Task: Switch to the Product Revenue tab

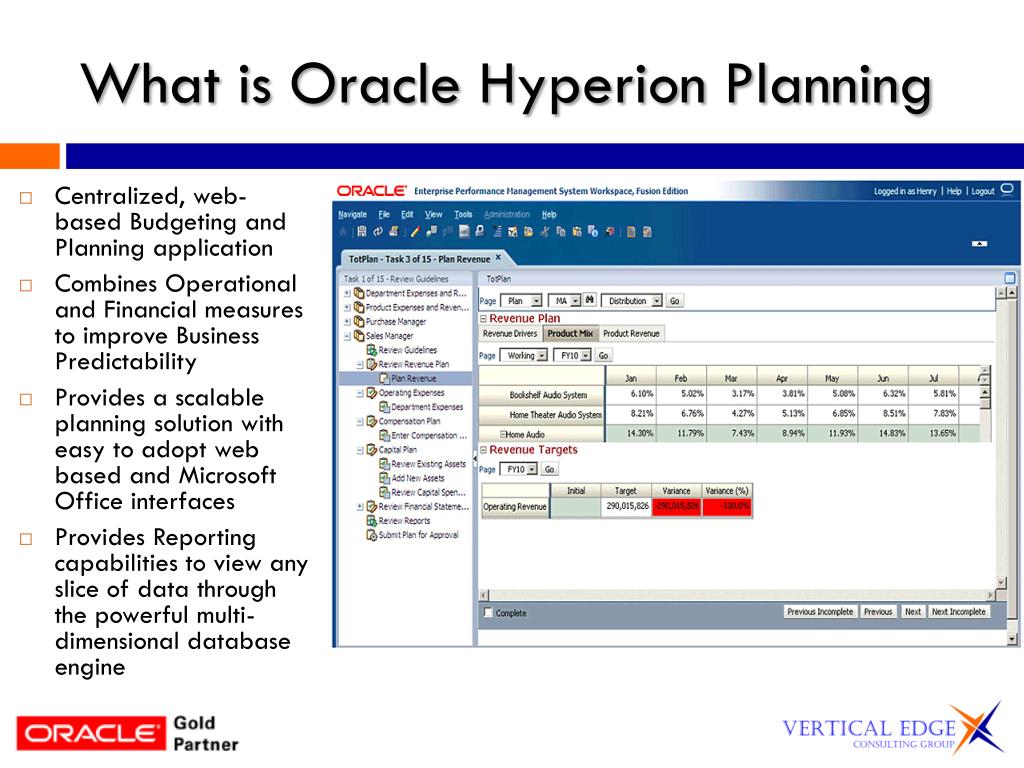Action: click(631, 333)
